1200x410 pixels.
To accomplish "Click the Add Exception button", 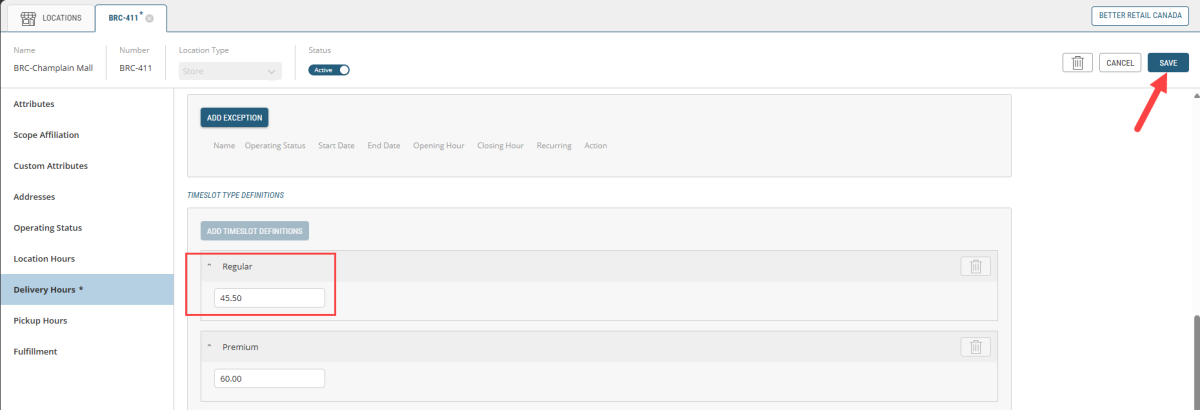I will pos(234,118).
